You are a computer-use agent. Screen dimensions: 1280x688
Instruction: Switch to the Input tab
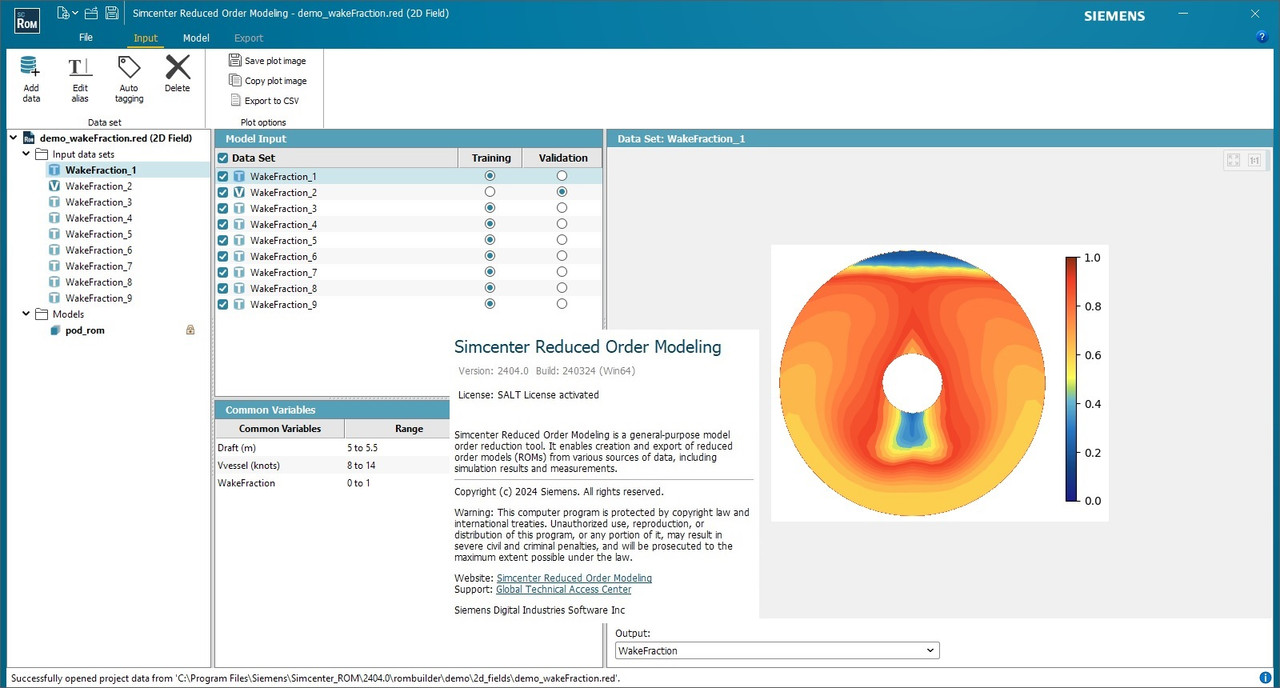coord(146,38)
